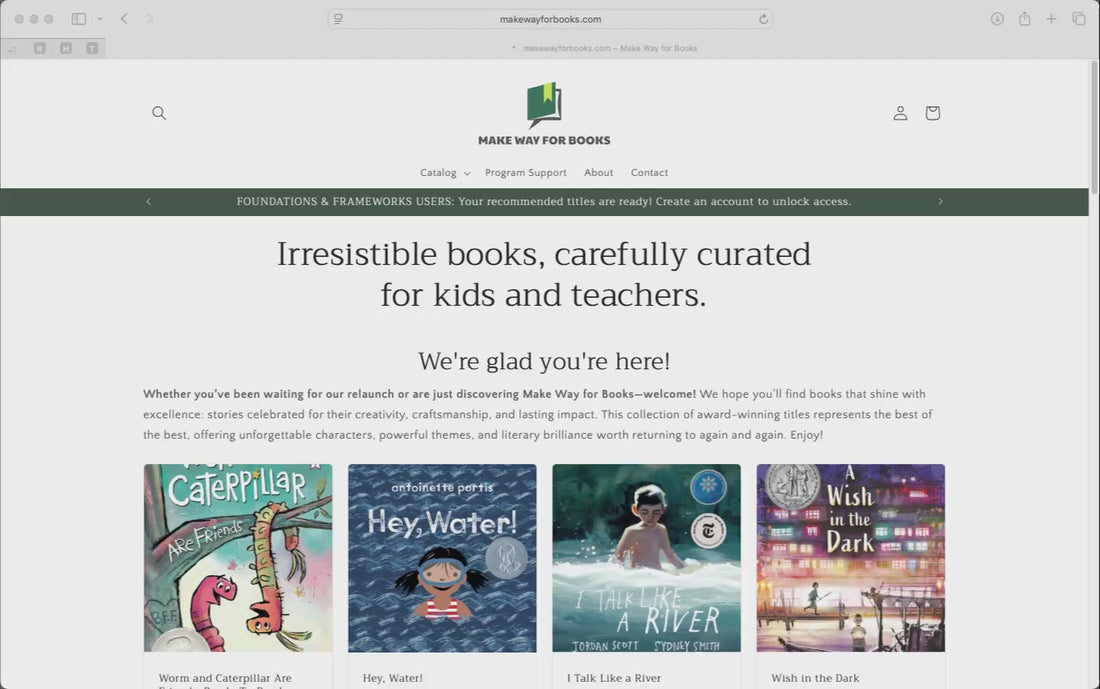Open the Wish in the Dark book cover

[850, 558]
